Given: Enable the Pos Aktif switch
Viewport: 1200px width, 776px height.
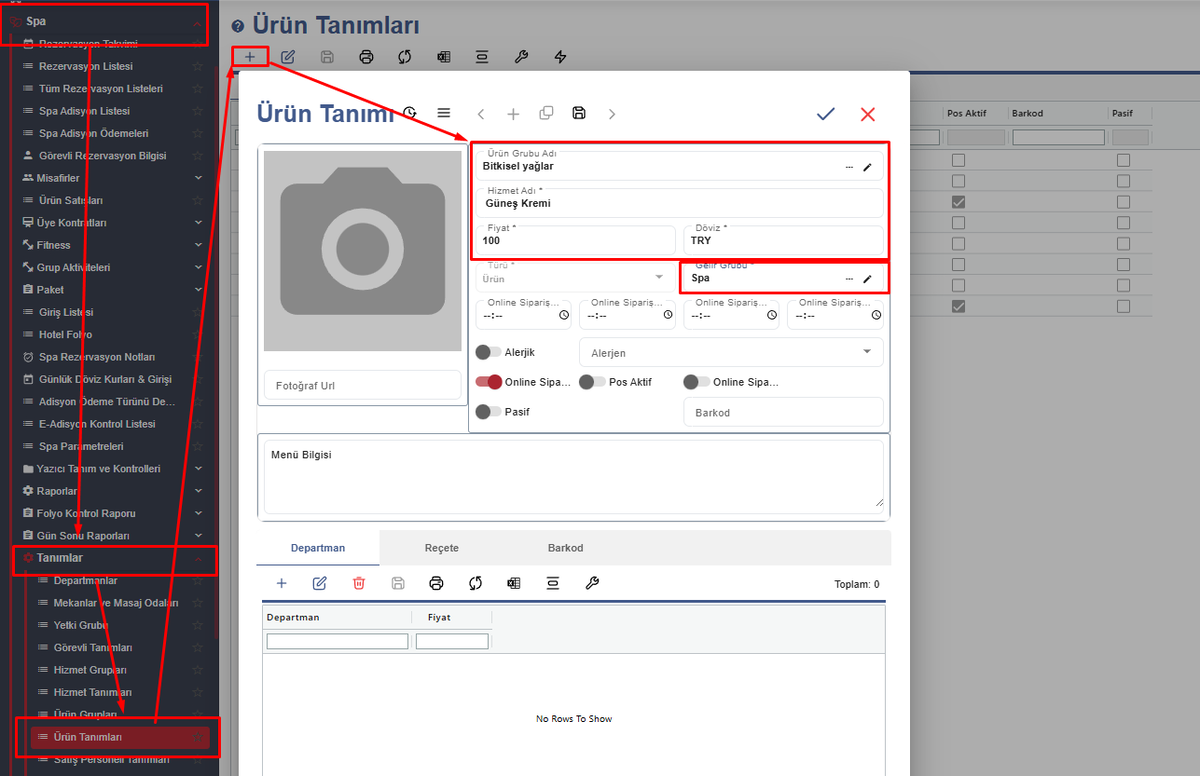Looking at the screenshot, I should tap(592, 382).
